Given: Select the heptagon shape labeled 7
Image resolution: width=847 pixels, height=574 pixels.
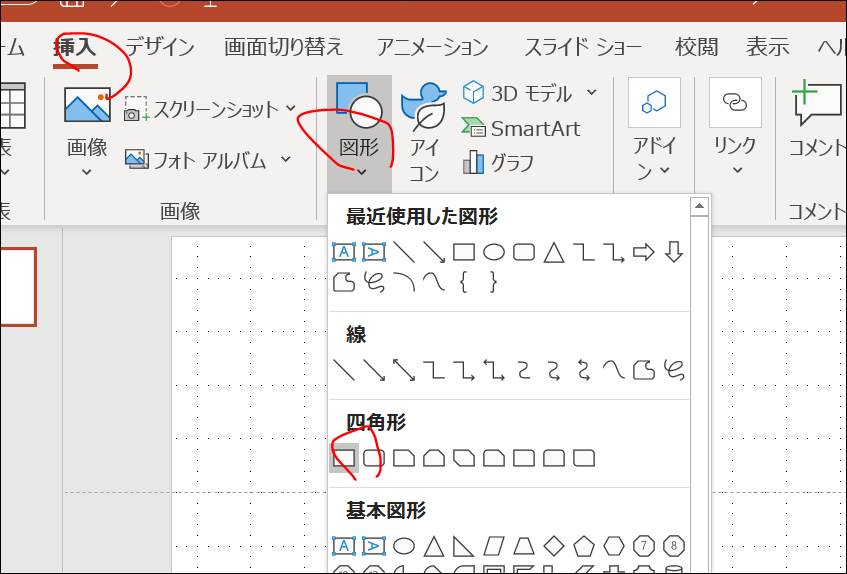Looking at the screenshot, I should (x=643, y=546).
